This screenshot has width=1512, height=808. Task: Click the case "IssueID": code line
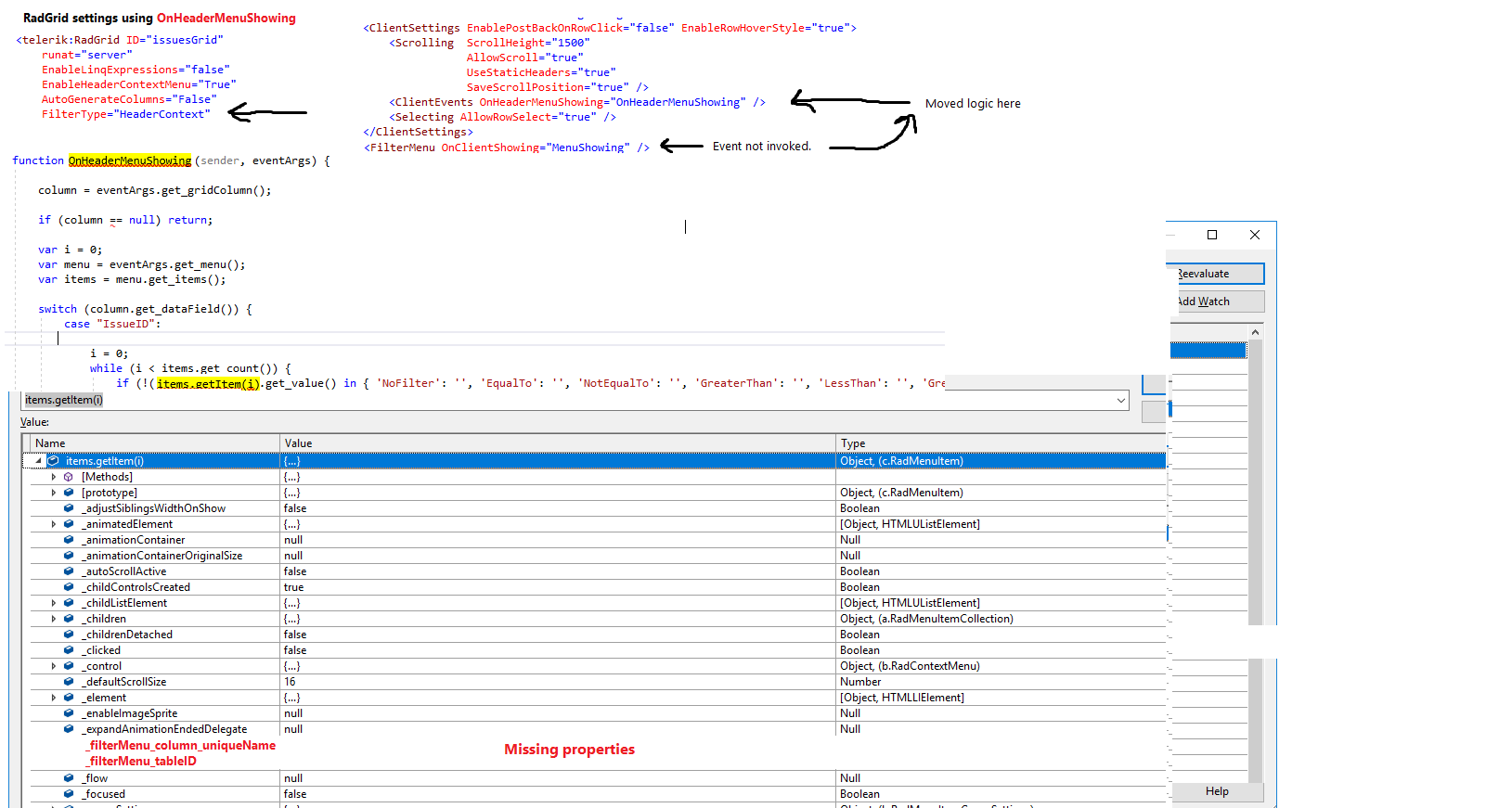tap(112, 324)
